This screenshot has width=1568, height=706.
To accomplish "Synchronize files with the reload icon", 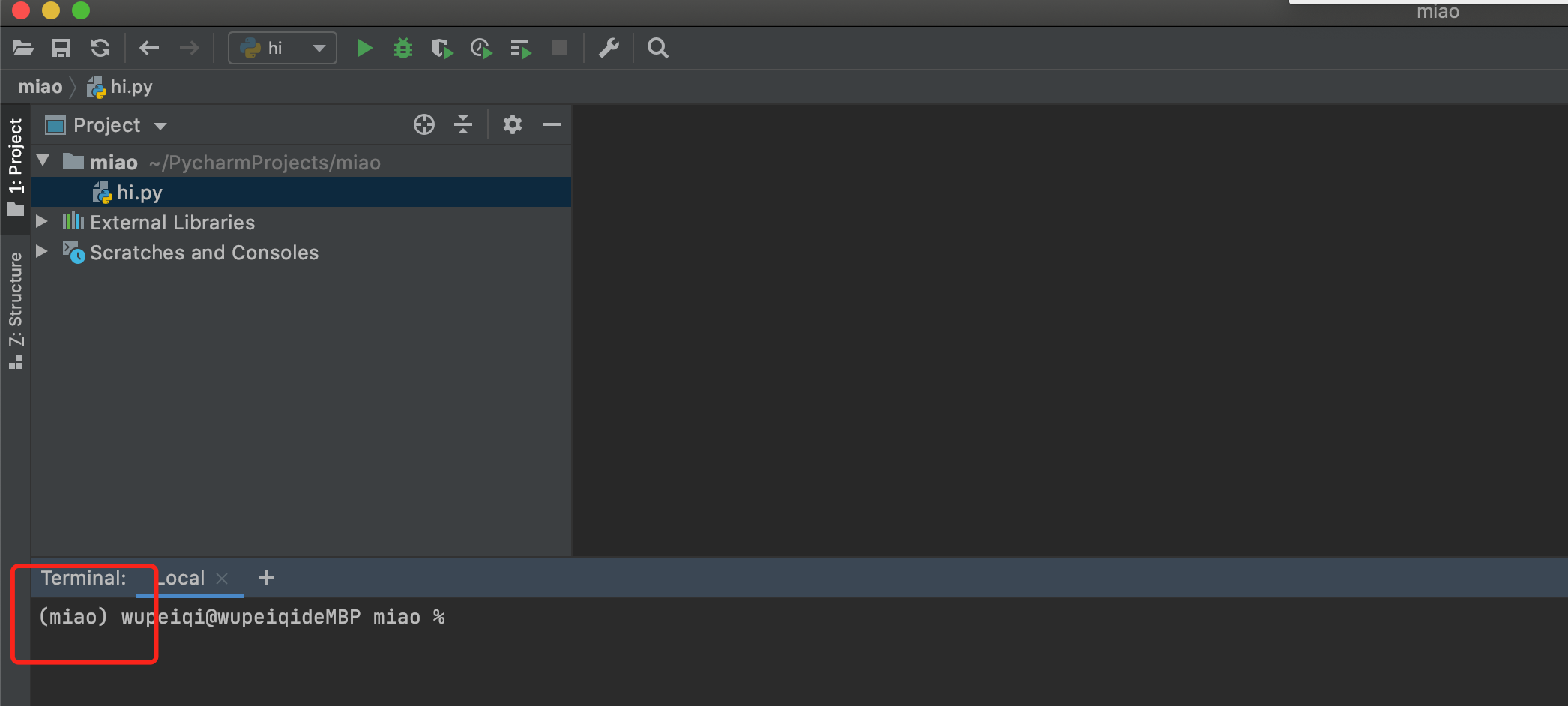I will [100, 49].
